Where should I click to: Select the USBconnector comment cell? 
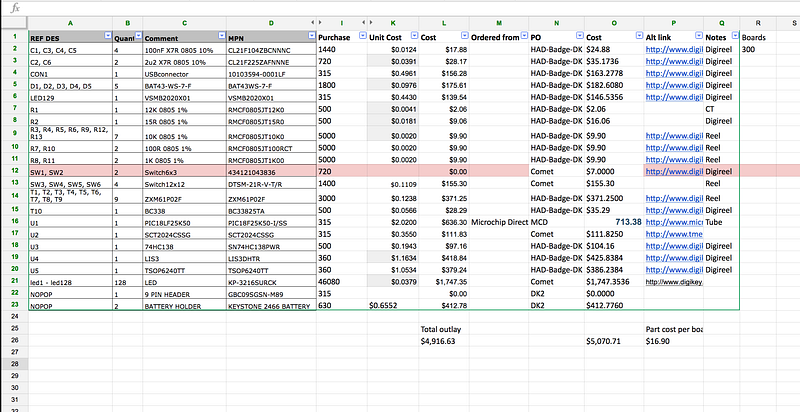(185, 73)
